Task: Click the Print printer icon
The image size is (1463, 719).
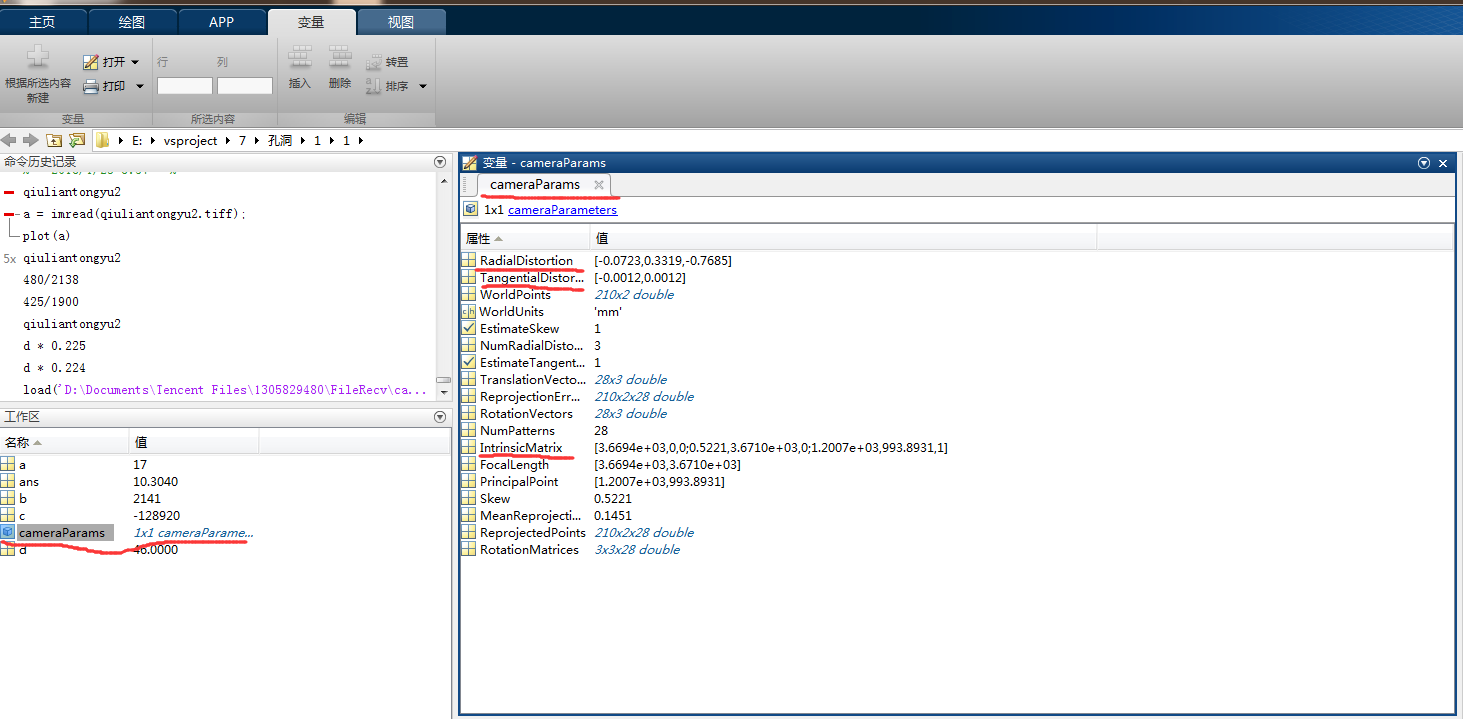Action: click(91, 86)
